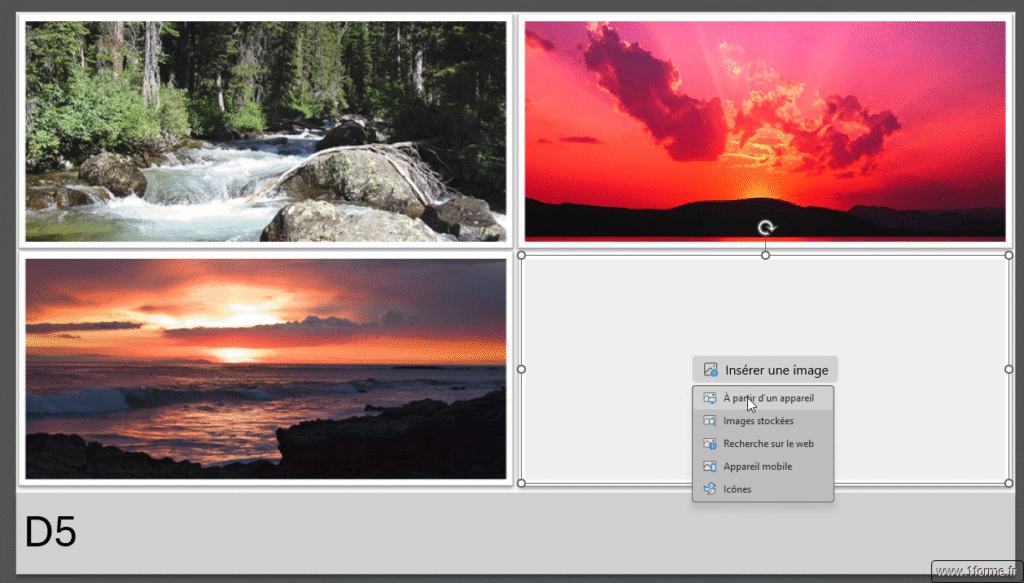
Task: Click the rotation handle above the empty placeholder
Action: coord(765,227)
